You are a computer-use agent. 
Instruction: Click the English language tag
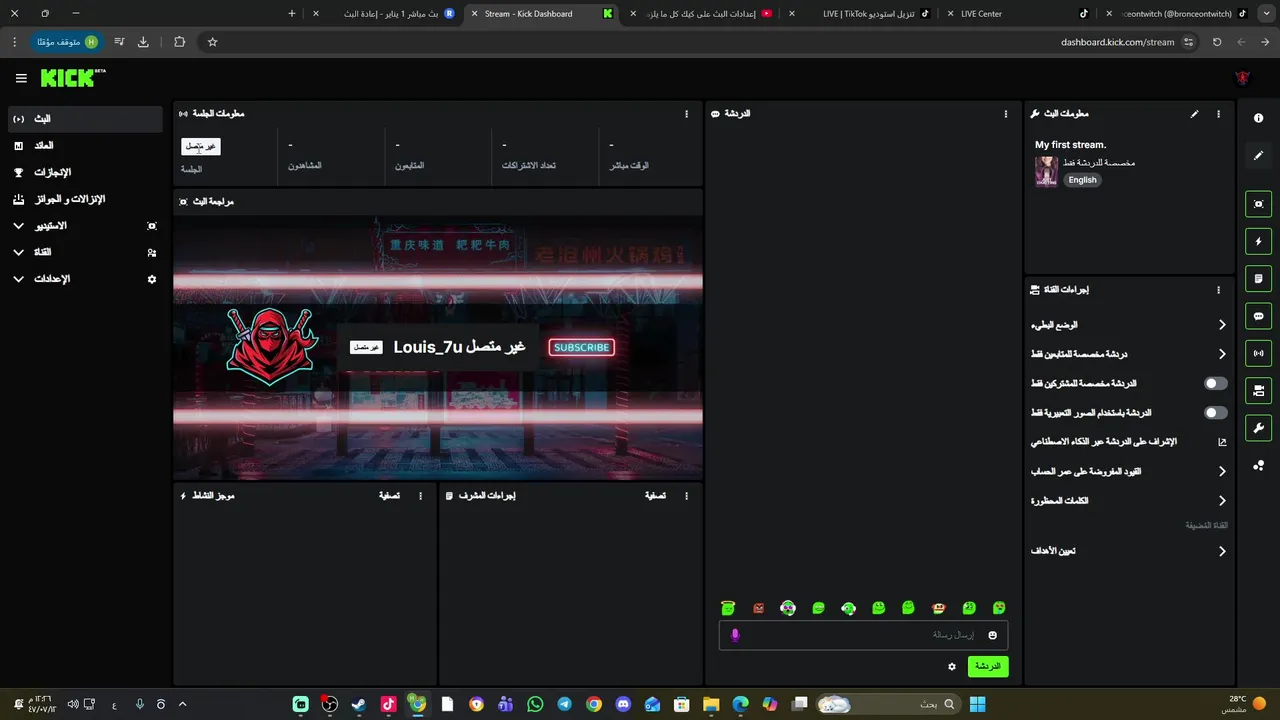[1082, 180]
